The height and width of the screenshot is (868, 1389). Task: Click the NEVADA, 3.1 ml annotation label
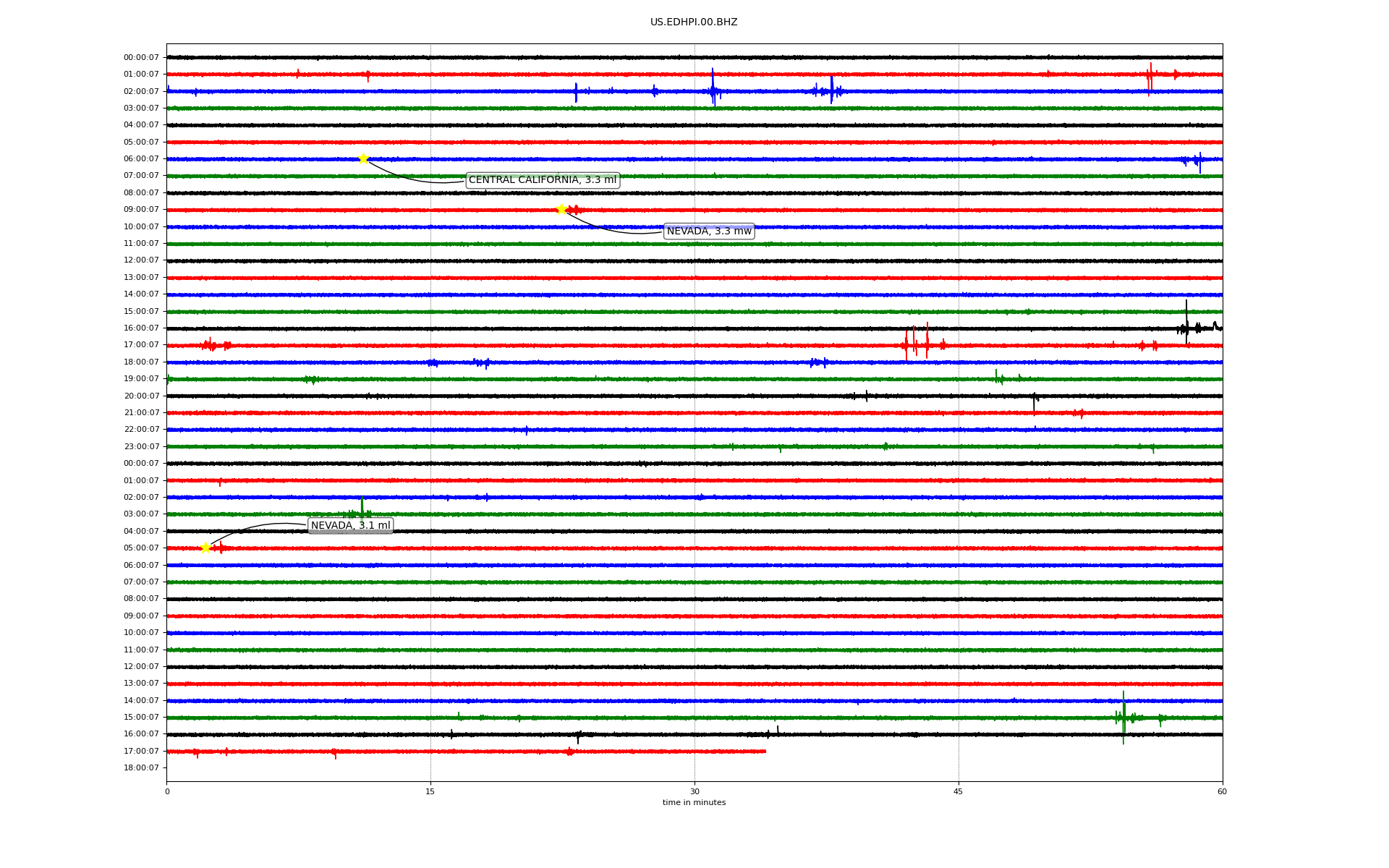click(350, 526)
